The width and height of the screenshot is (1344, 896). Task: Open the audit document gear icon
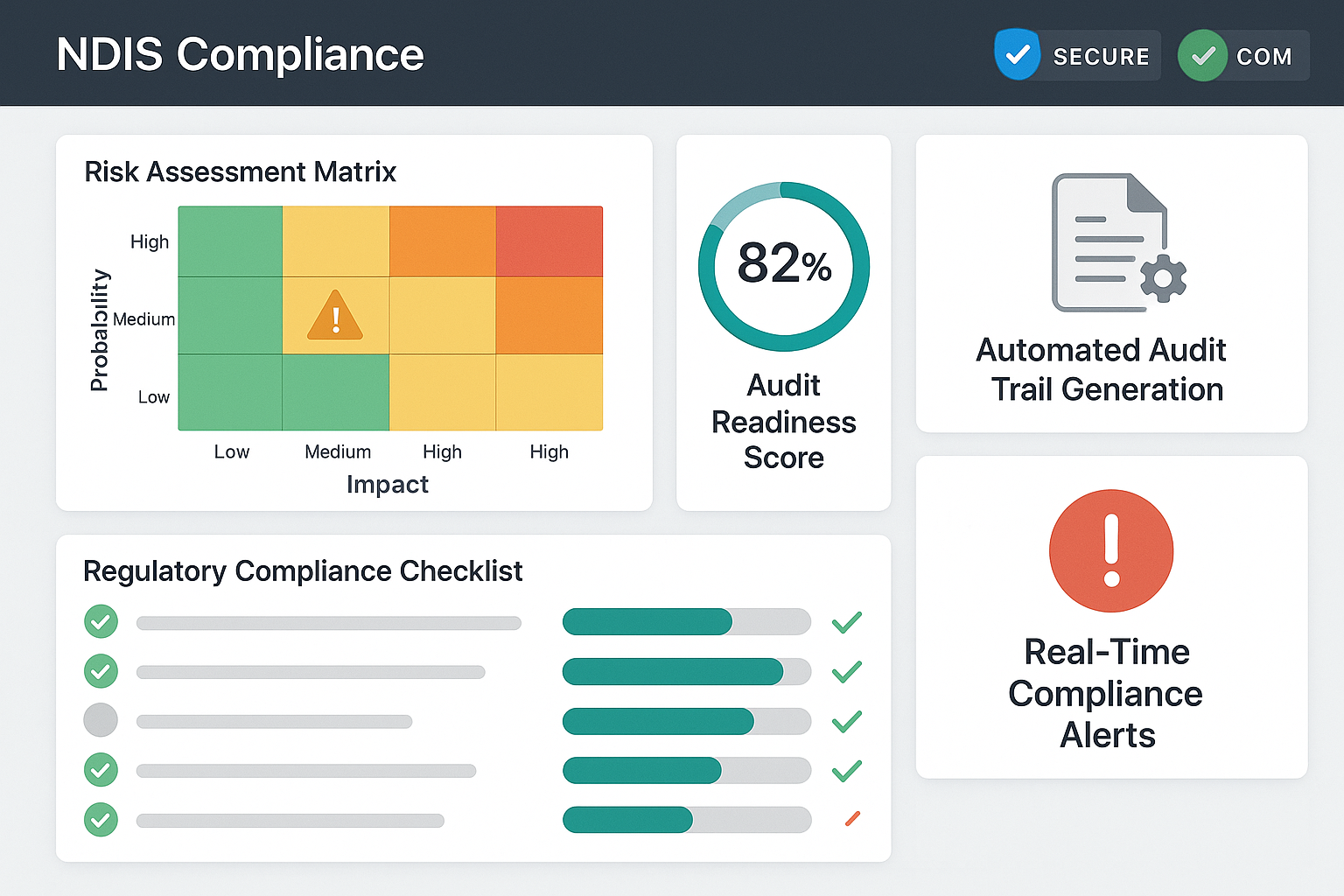click(1164, 279)
